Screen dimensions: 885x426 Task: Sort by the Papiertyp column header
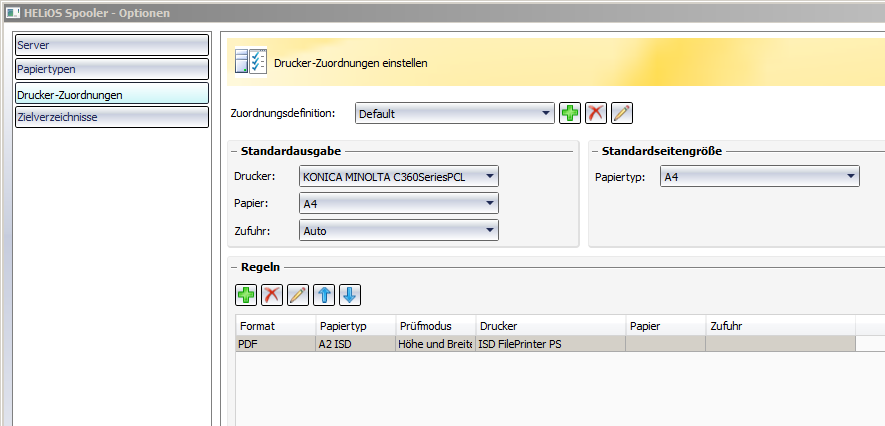click(356, 326)
